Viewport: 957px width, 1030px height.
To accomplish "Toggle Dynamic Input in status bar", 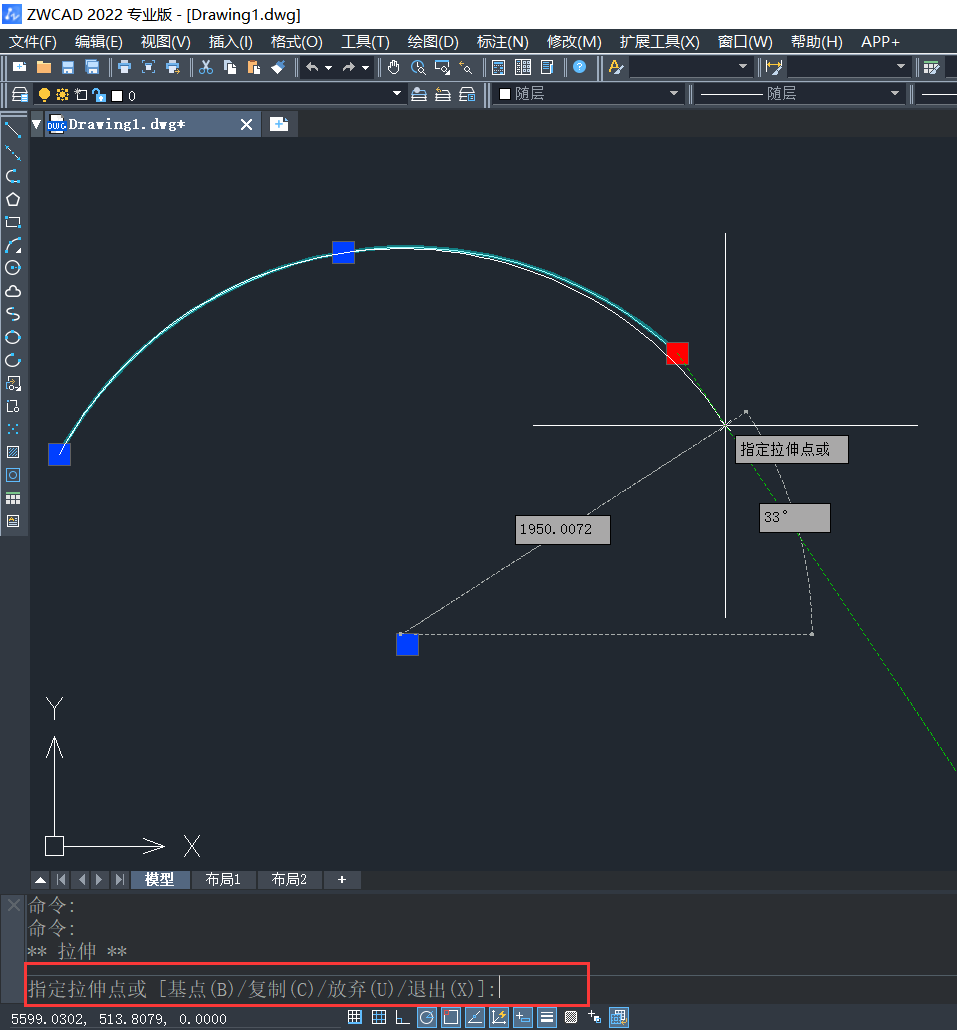I will point(523,1018).
